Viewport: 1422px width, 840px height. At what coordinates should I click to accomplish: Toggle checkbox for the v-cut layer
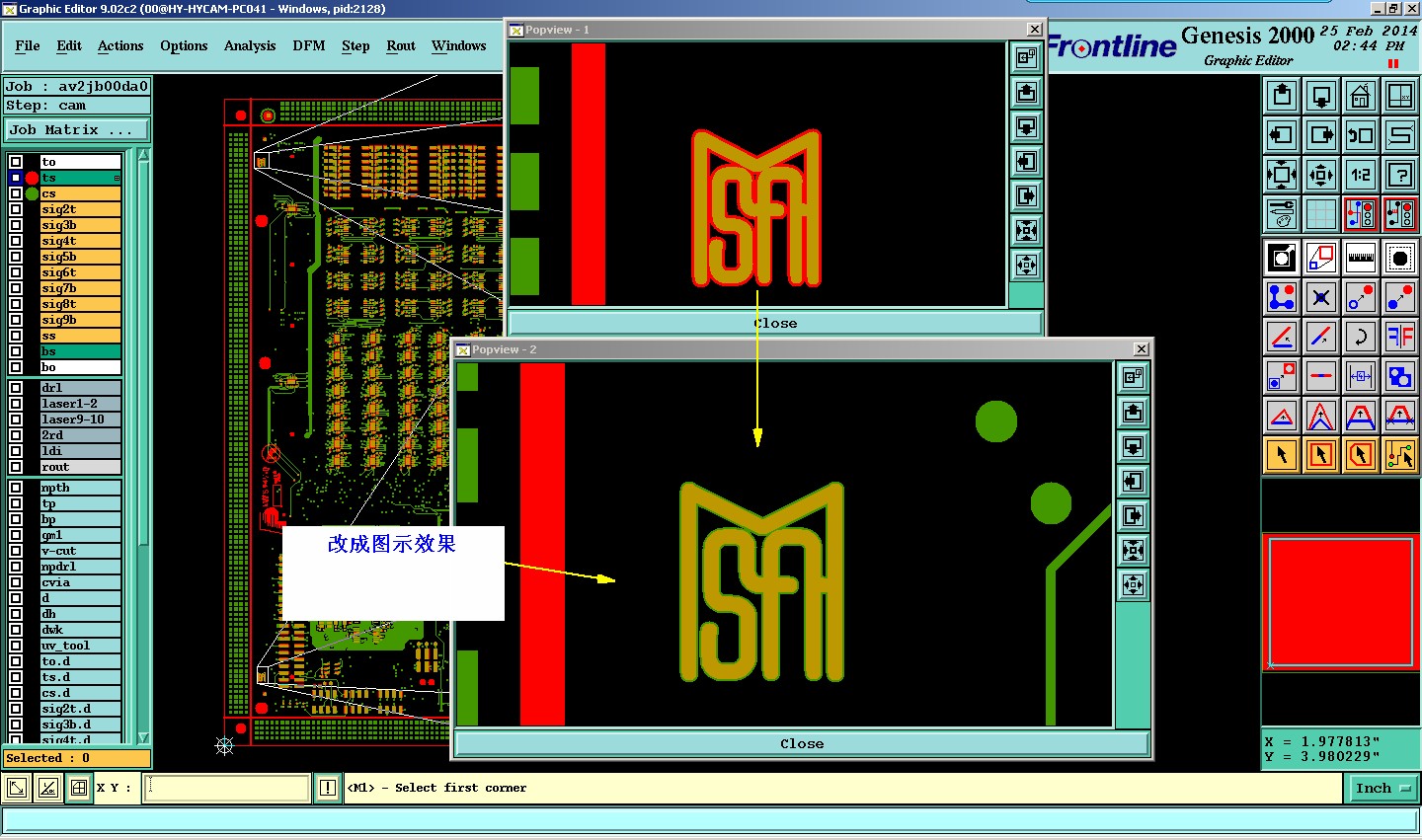click(16, 551)
